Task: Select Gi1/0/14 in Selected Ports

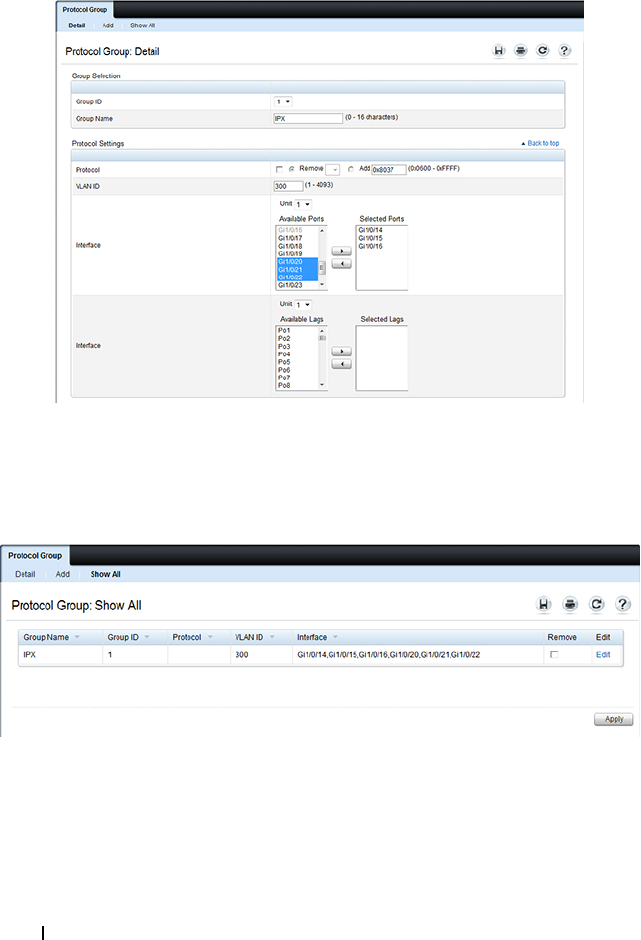Action: 371,230
